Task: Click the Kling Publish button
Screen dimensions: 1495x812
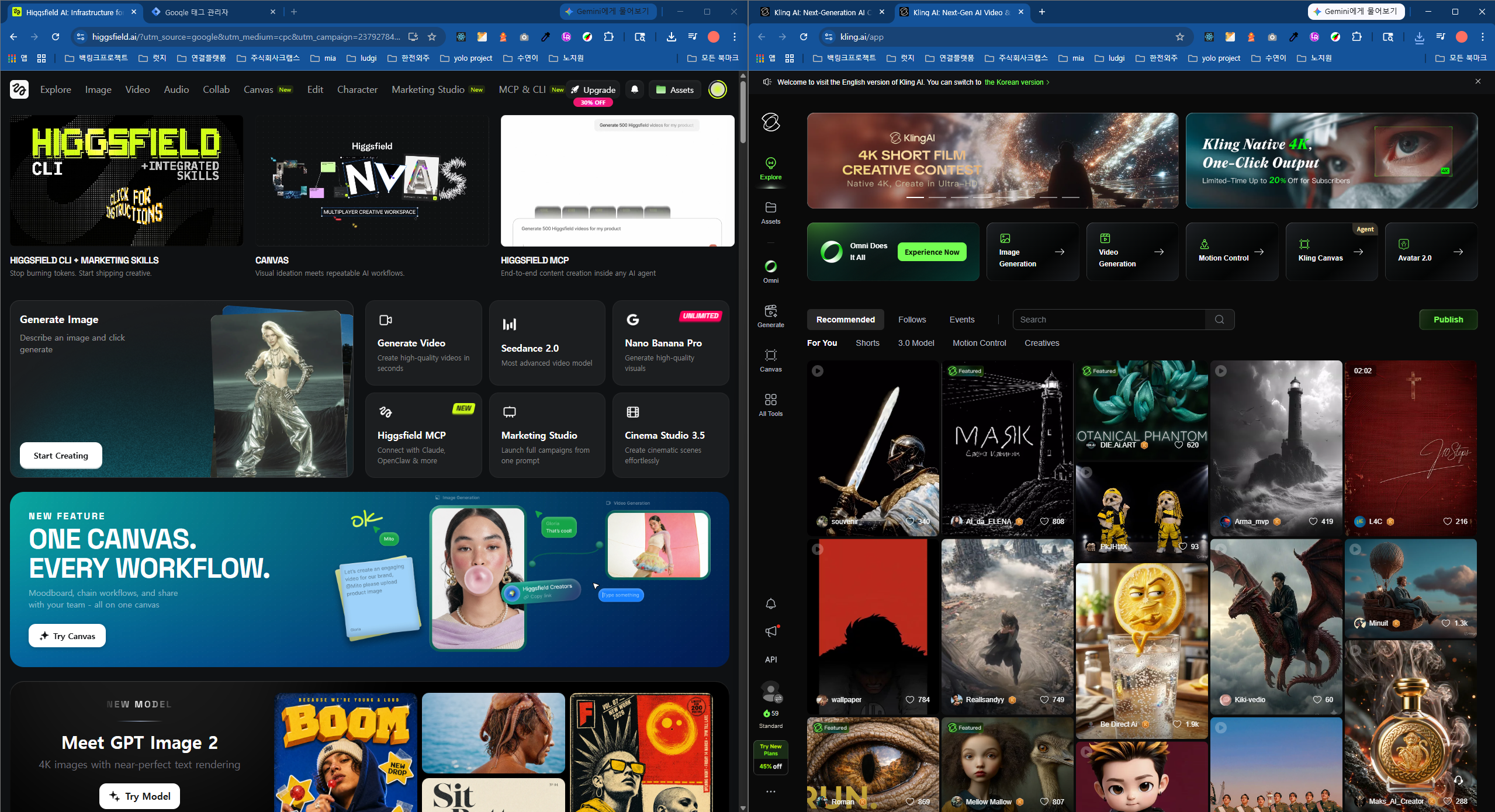Action: click(1448, 320)
